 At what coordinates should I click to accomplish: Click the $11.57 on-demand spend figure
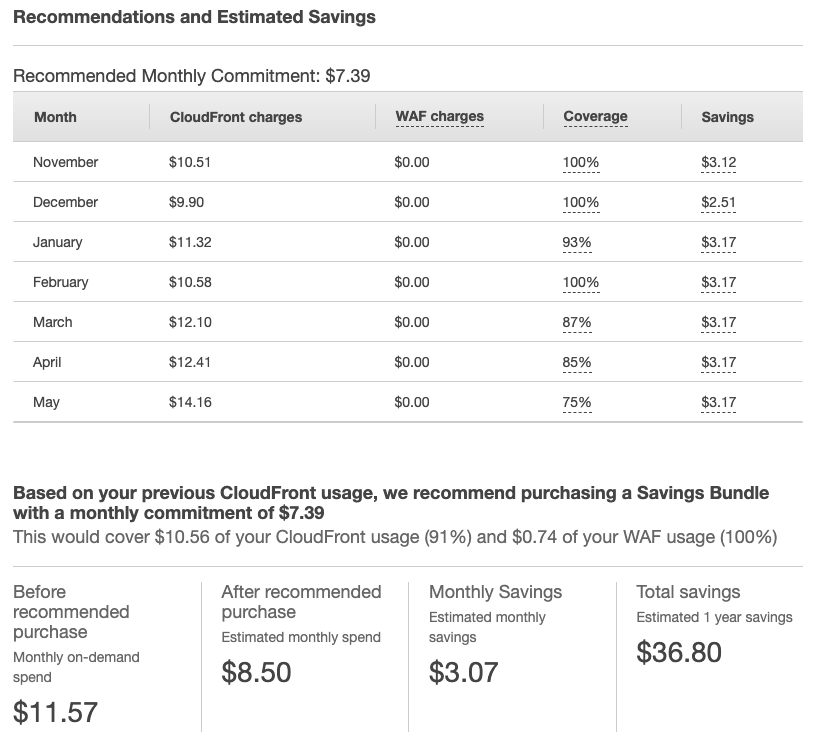coord(55,712)
